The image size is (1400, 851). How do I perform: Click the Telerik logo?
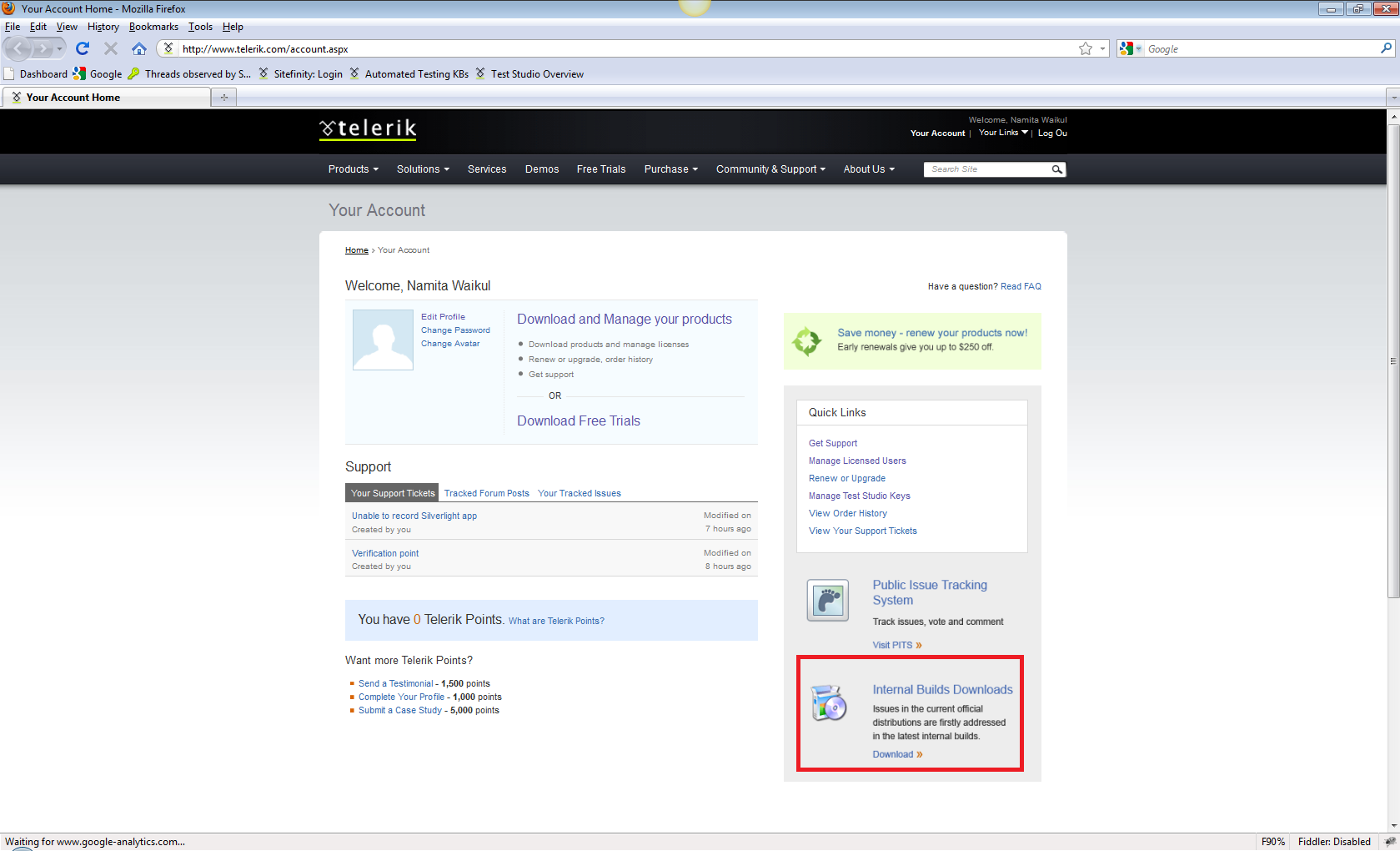point(368,129)
